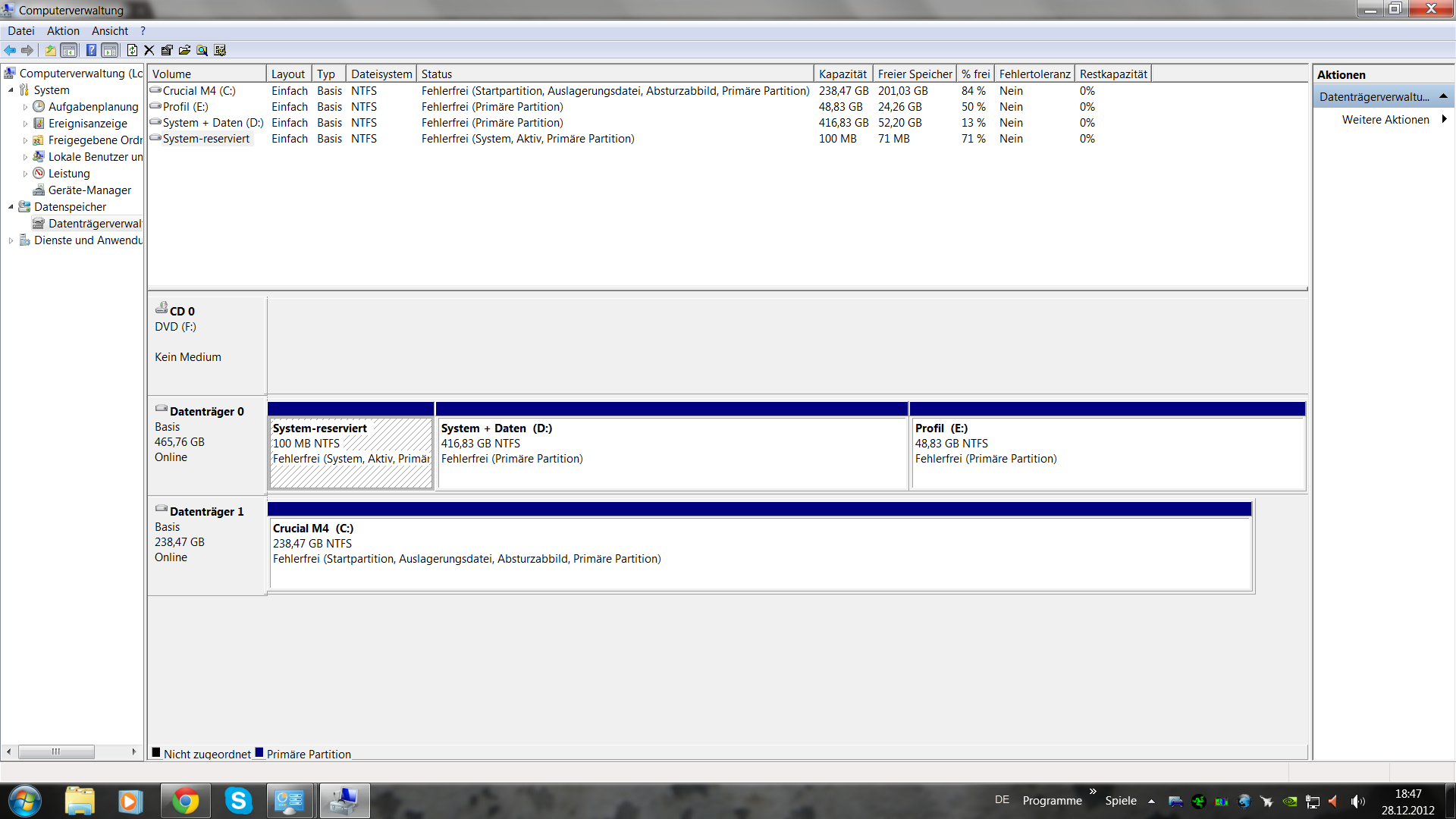Expand the Aufgabenplanung tree node
Screen dimensions: 1456x819
[x=25, y=107]
